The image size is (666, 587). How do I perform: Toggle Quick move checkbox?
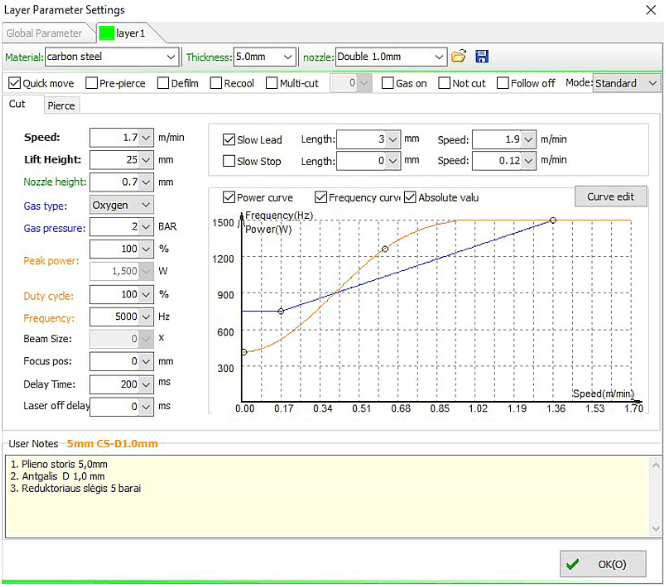click(14, 83)
